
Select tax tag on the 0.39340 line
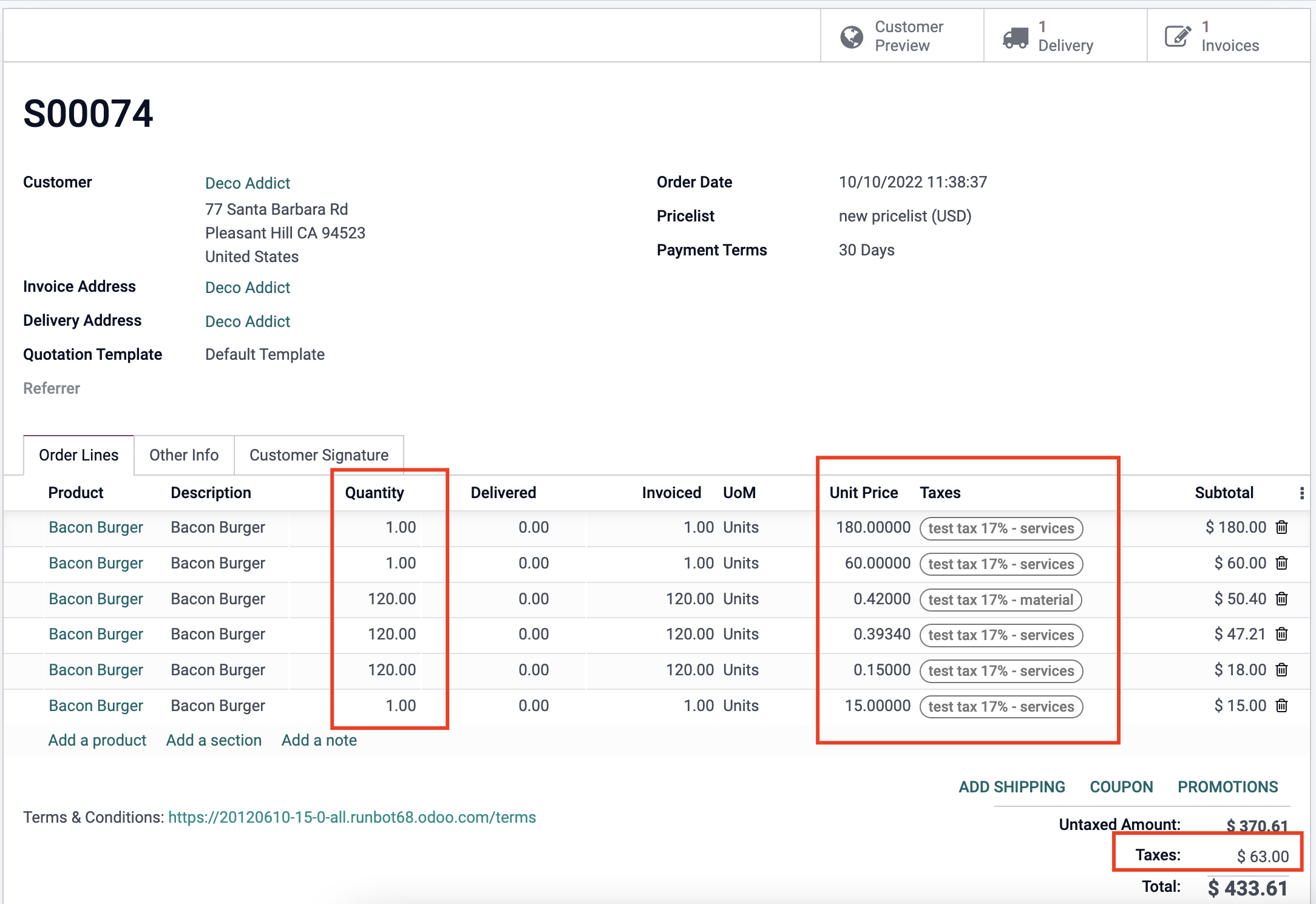click(x=1001, y=635)
